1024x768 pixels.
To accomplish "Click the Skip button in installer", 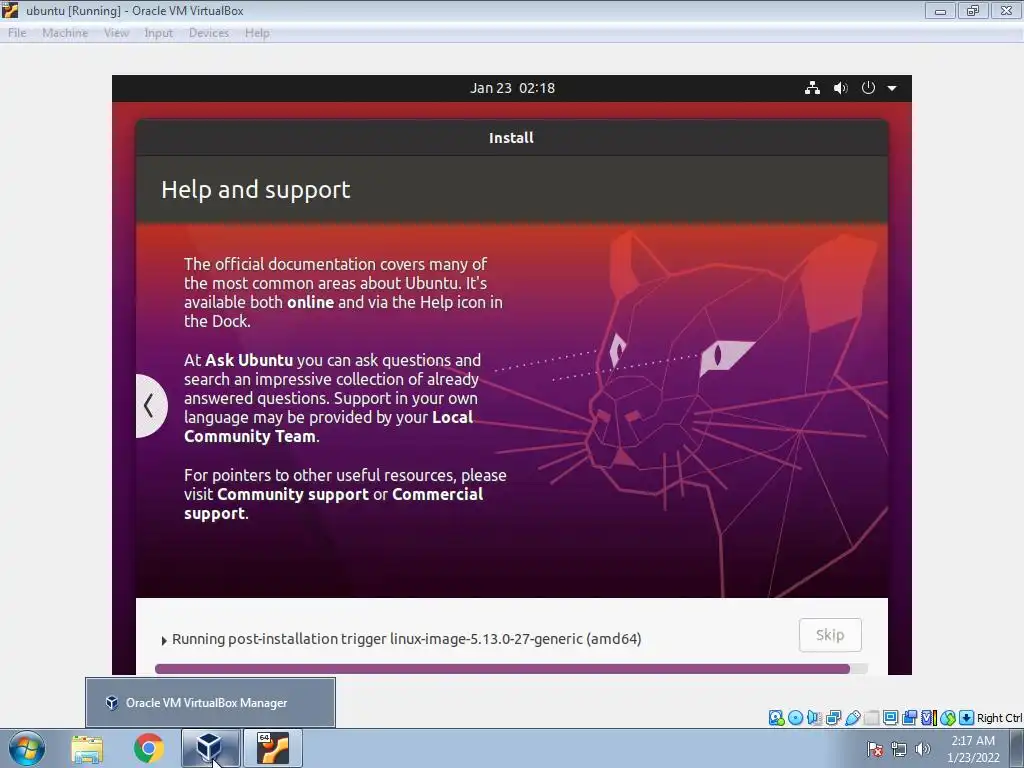I will (830, 635).
